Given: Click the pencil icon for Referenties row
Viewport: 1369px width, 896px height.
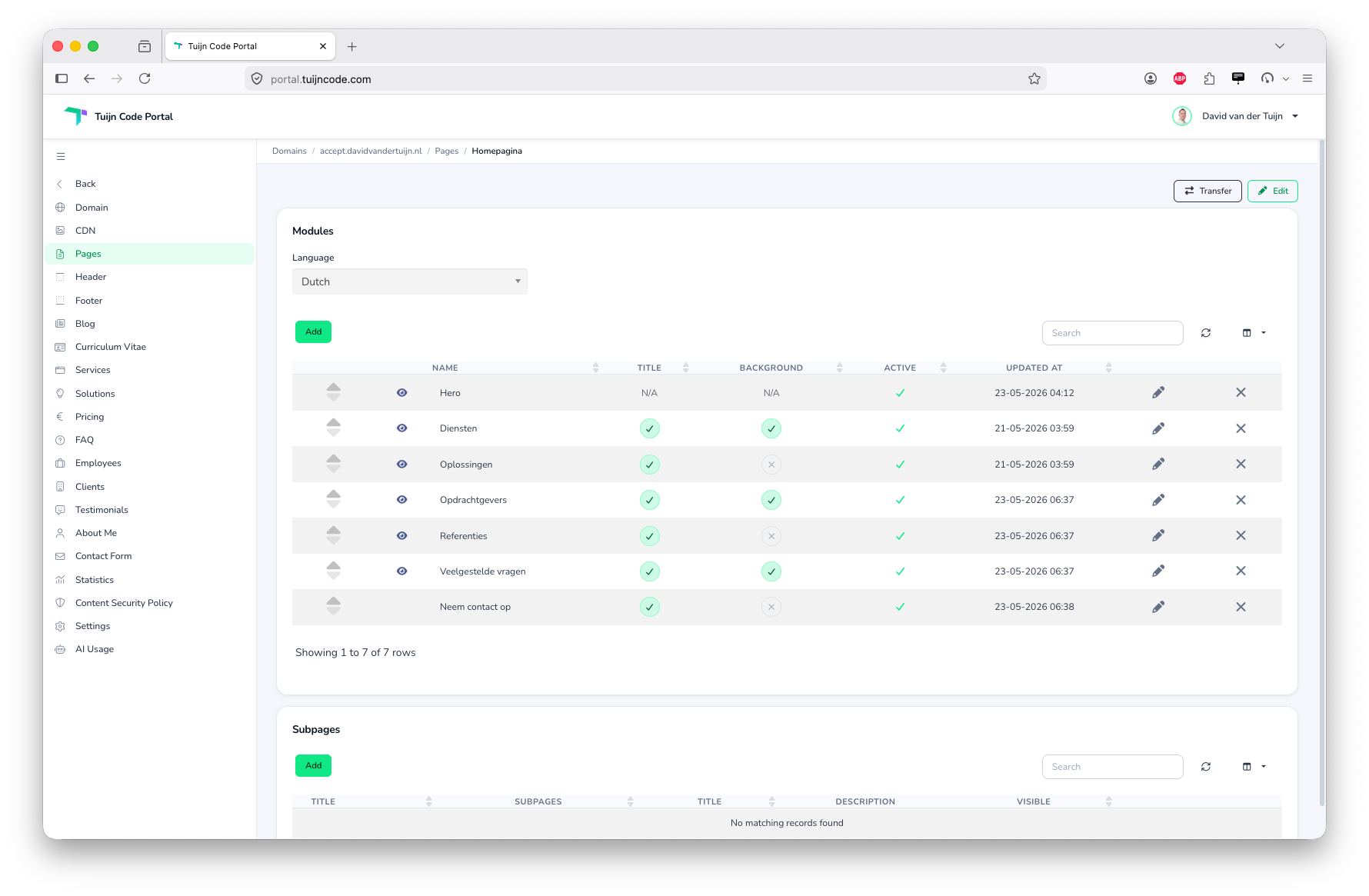Looking at the screenshot, I should pyautogui.click(x=1158, y=536).
